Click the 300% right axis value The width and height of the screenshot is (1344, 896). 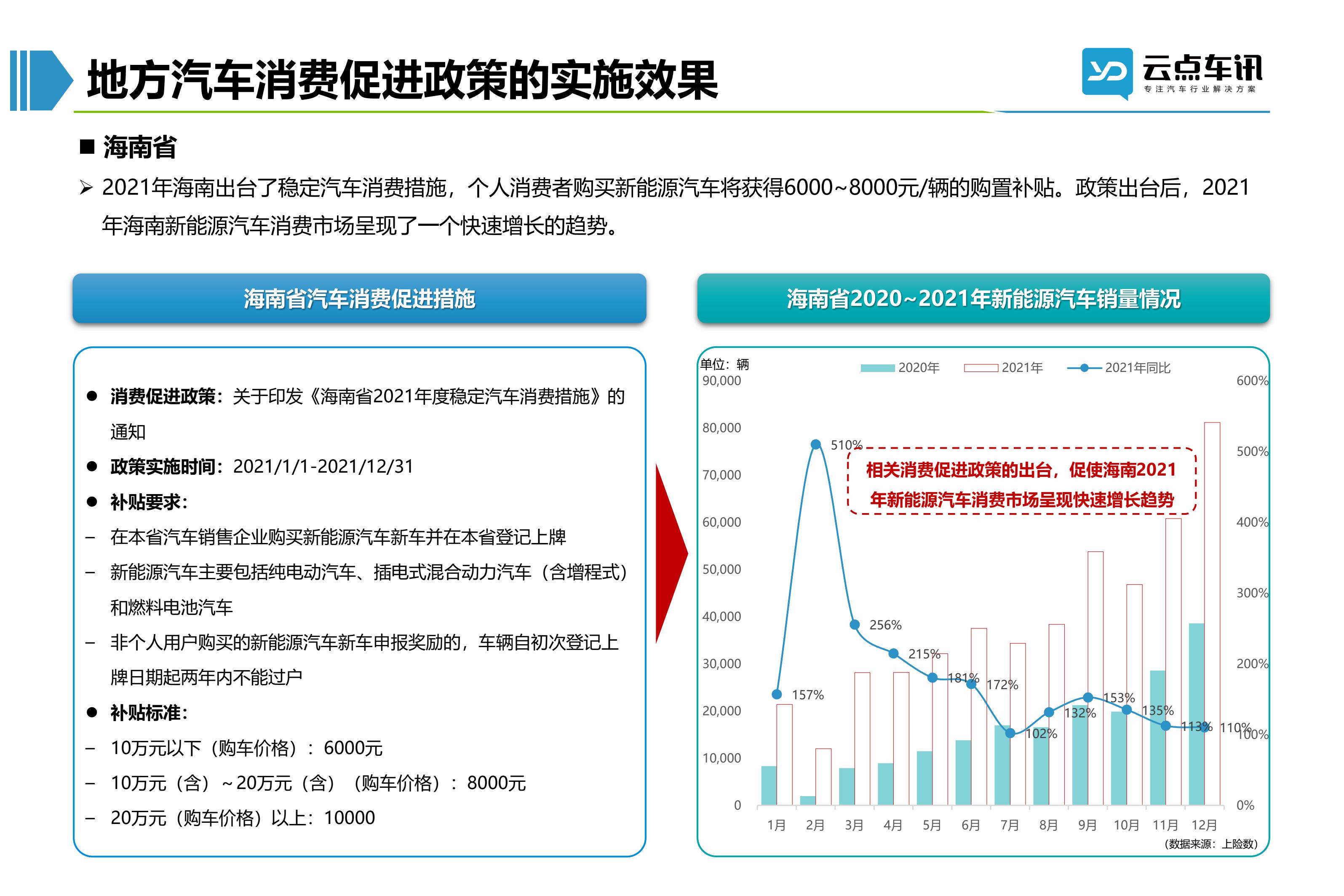pos(1252,593)
